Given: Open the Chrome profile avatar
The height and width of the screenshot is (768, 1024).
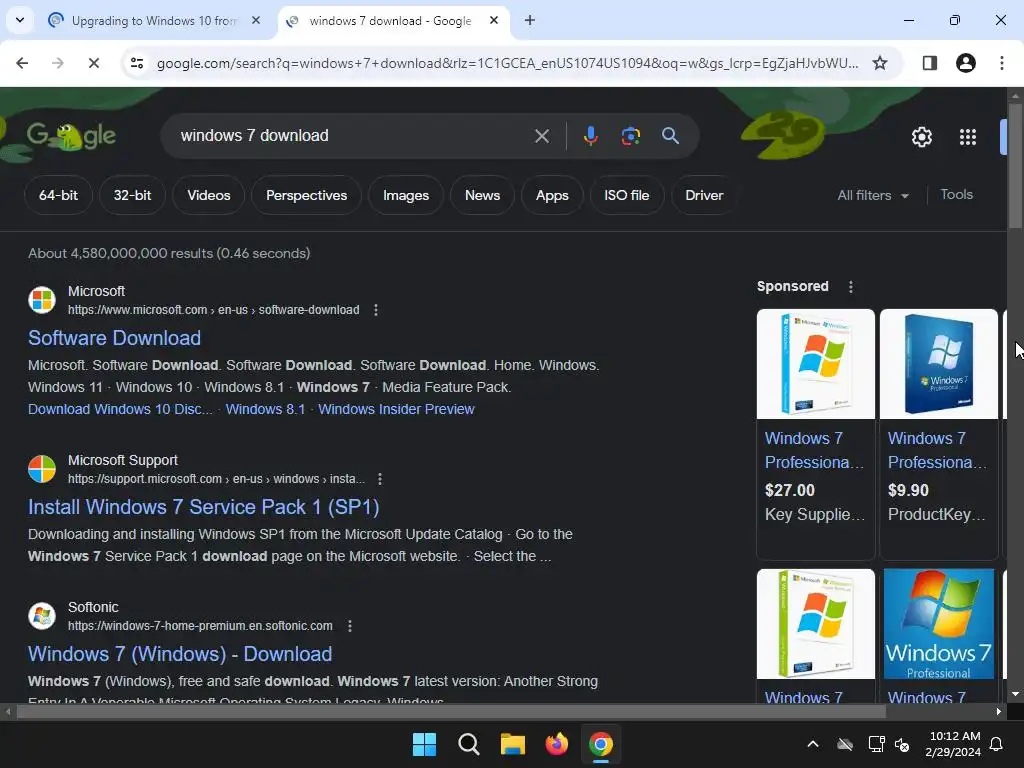Looking at the screenshot, I should pyautogui.click(x=965, y=63).
